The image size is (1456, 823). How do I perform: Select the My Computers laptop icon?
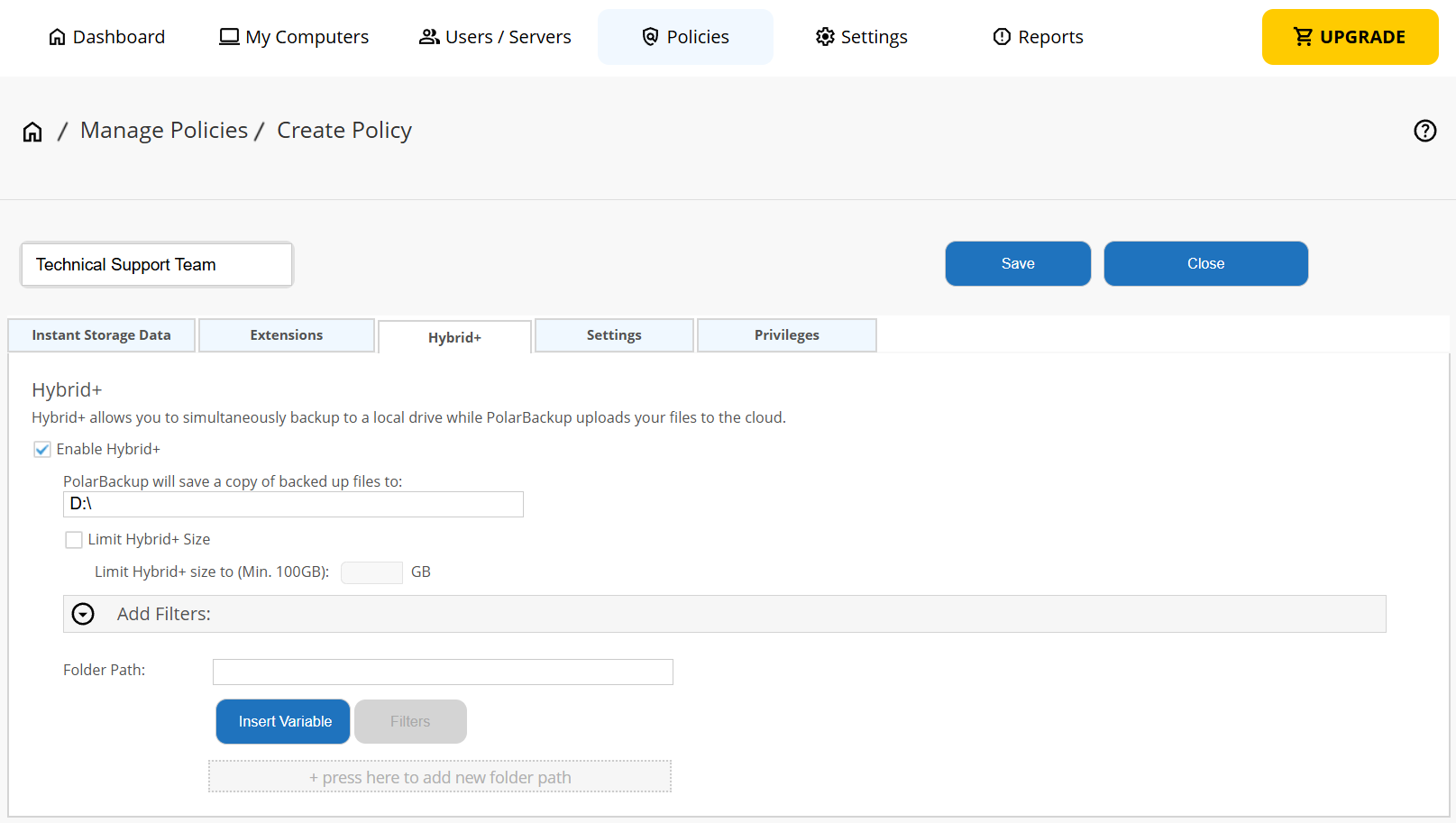point(229,37)
